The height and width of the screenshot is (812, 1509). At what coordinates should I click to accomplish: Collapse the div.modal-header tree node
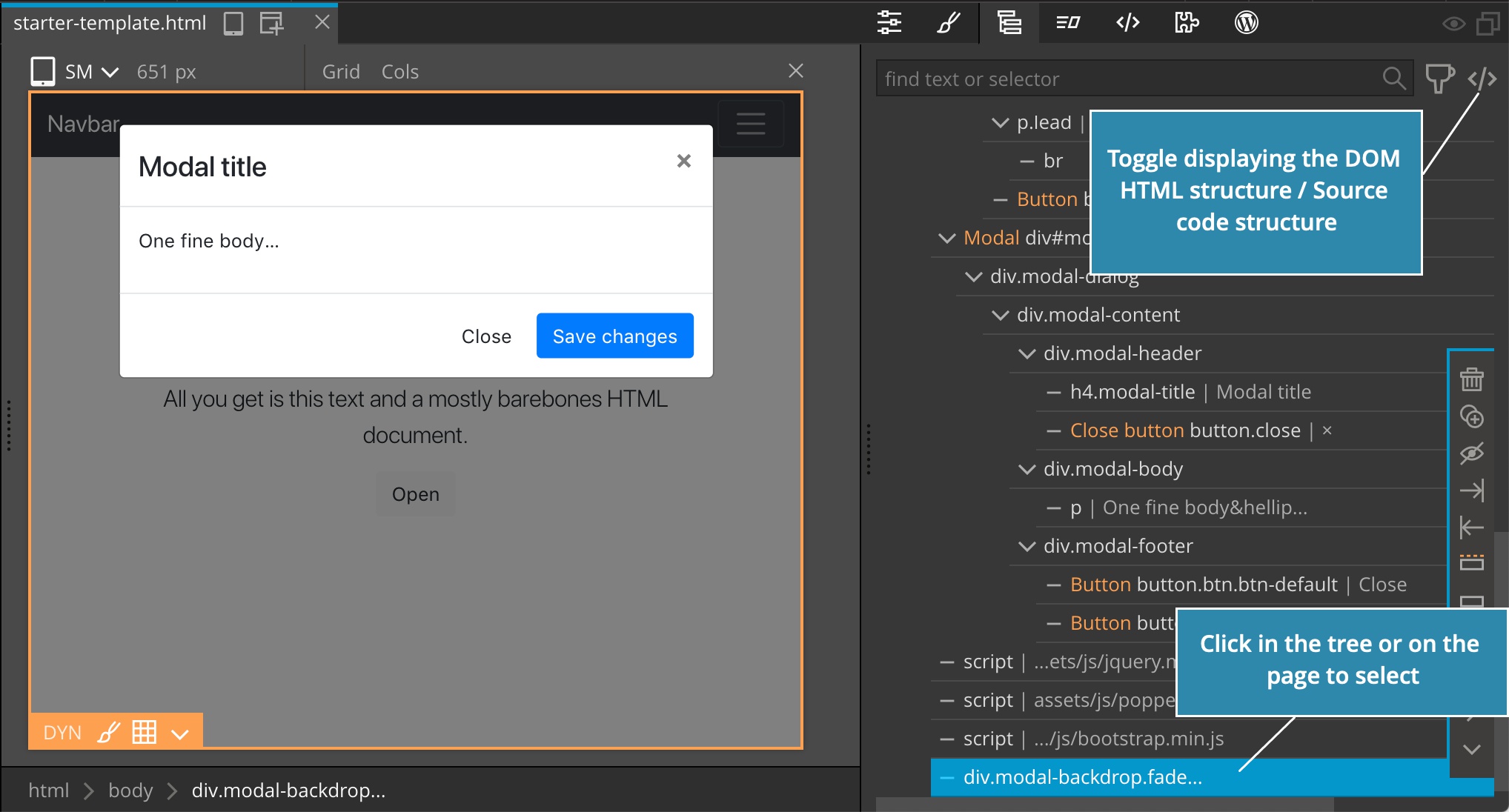click(x=1027, y=354)
